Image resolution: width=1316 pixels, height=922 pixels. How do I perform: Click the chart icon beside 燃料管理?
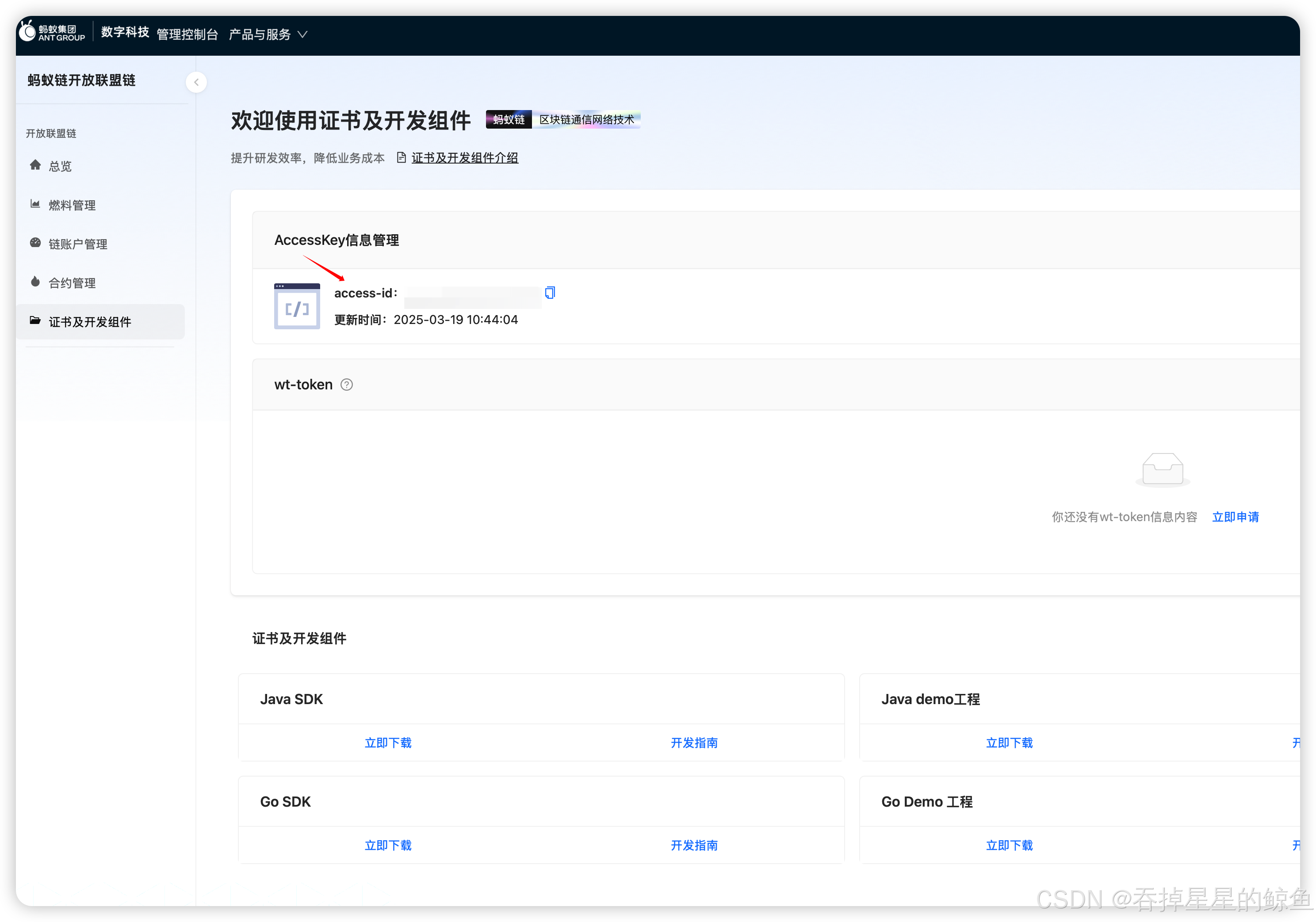pos(35,204)
